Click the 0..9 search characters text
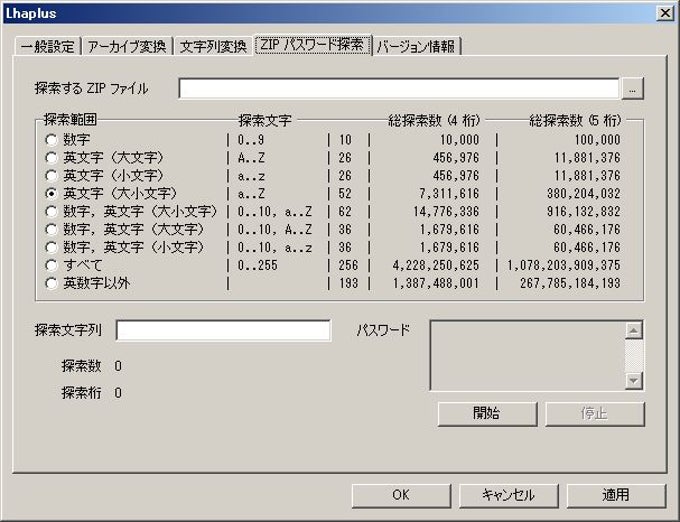680x522 pixels. [251, 140]
